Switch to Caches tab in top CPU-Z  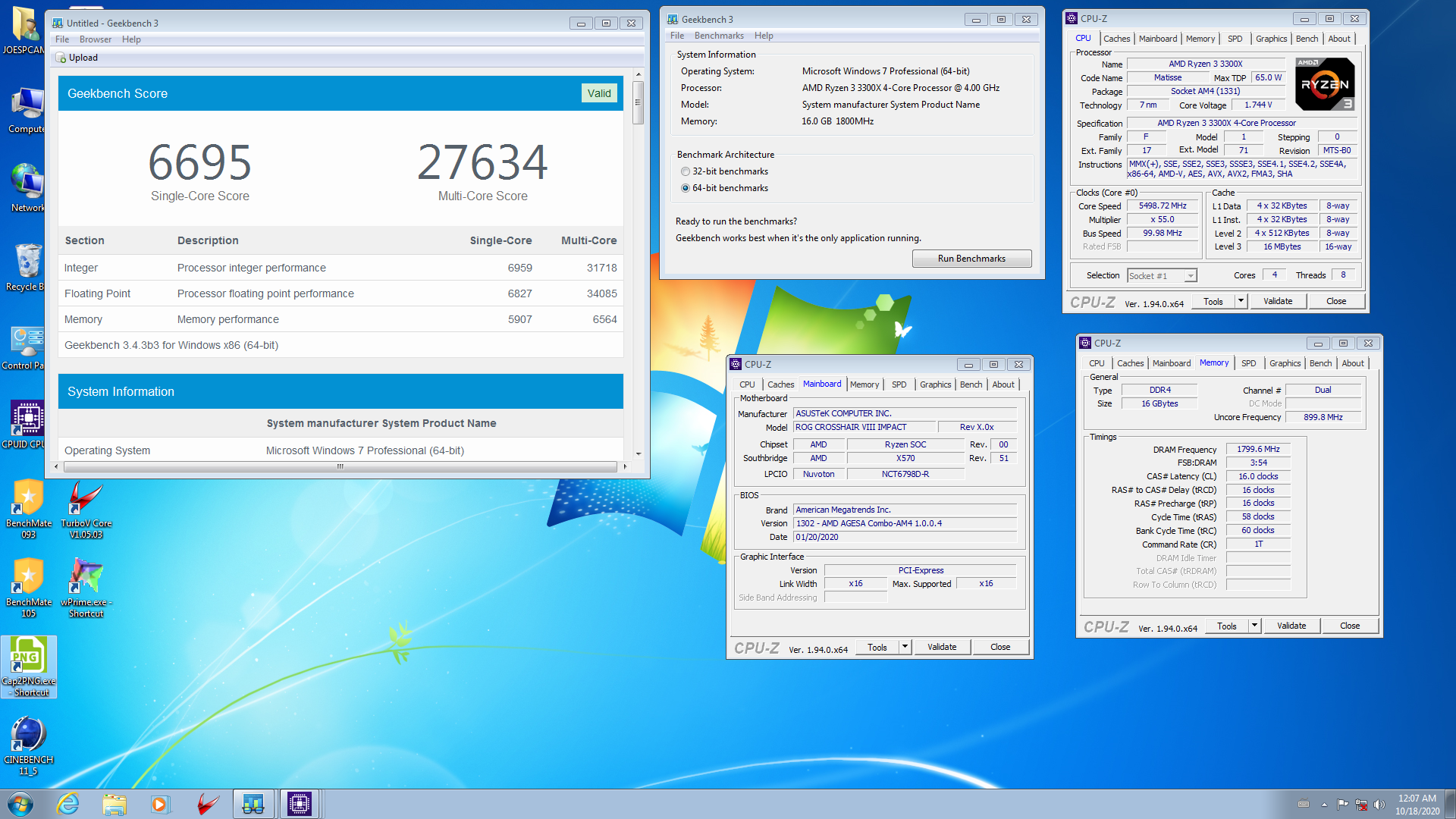tap(1116, 39)
